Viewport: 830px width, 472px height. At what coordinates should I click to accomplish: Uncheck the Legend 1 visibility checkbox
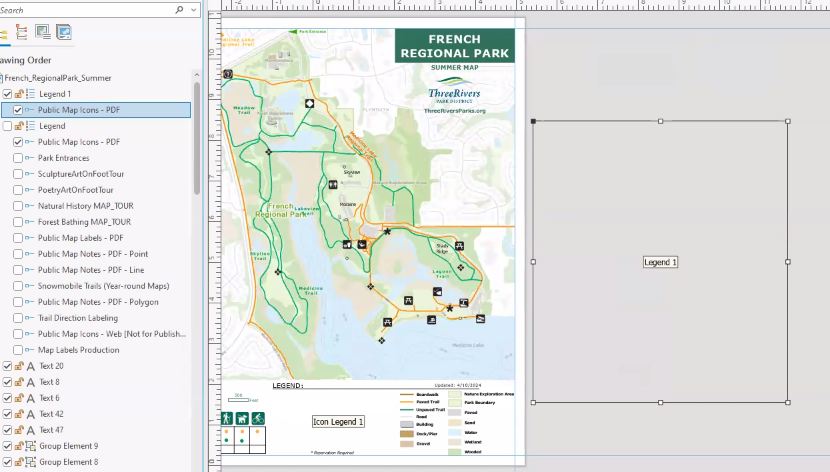point(8,94)
